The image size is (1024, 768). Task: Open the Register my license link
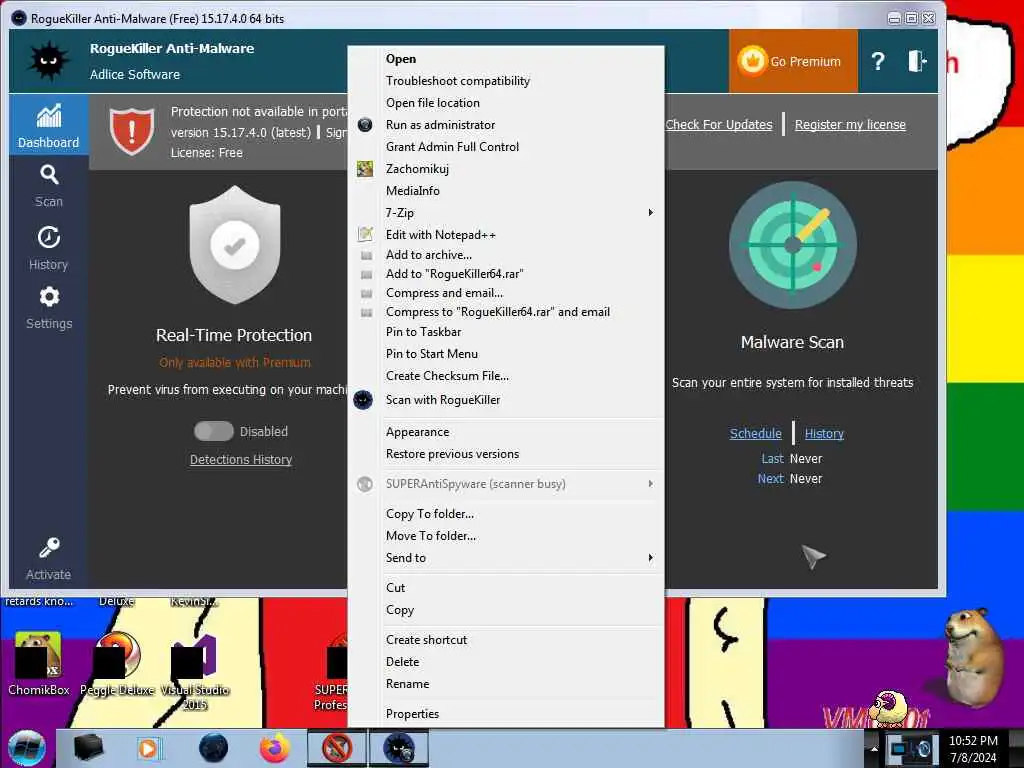(x=850, y=125)
